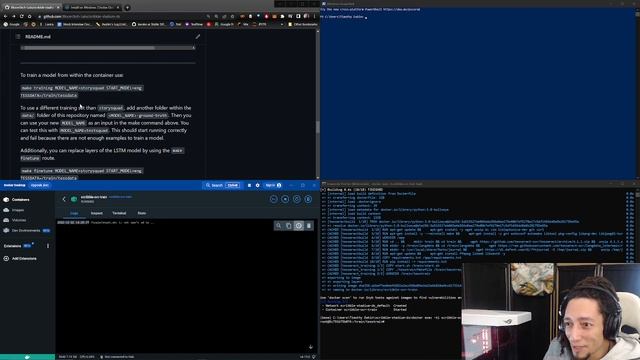640x360 pixels.
Task: Open Other bookmarks folder
Action: (x=302, y=24)
